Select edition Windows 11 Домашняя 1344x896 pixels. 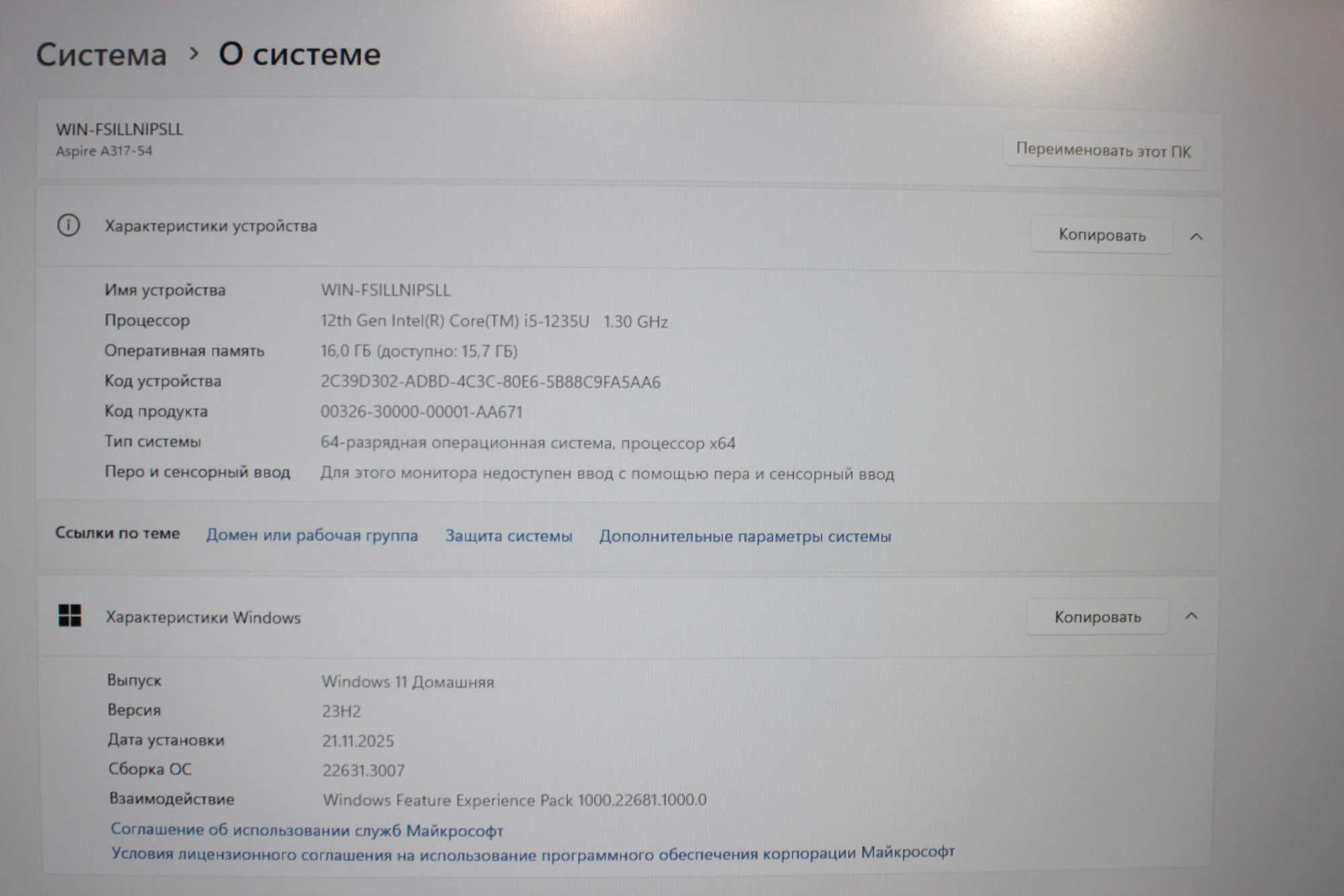(408, 682)
